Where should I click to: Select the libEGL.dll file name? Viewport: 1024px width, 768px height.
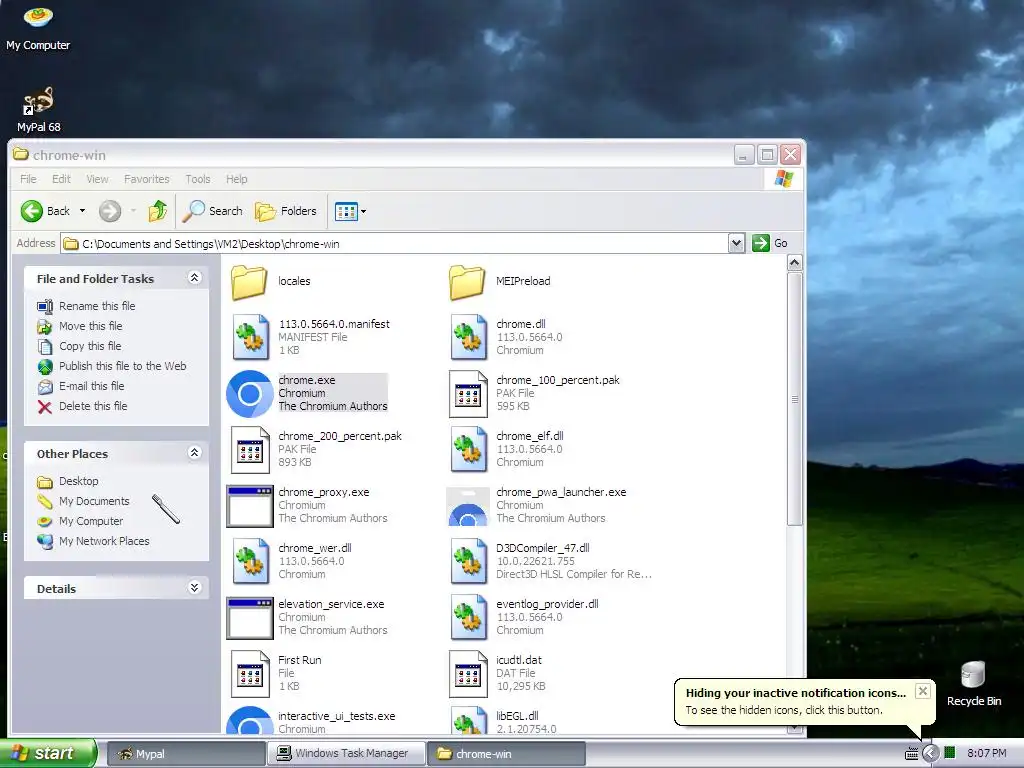coord(517,716)
